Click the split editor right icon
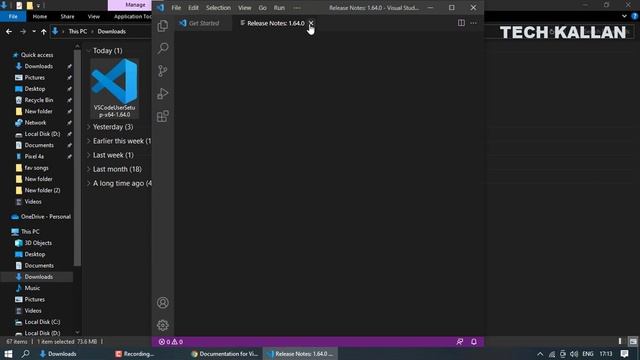Image resolution: width=640 pixels, height=360 pixels. pos(461,23)
